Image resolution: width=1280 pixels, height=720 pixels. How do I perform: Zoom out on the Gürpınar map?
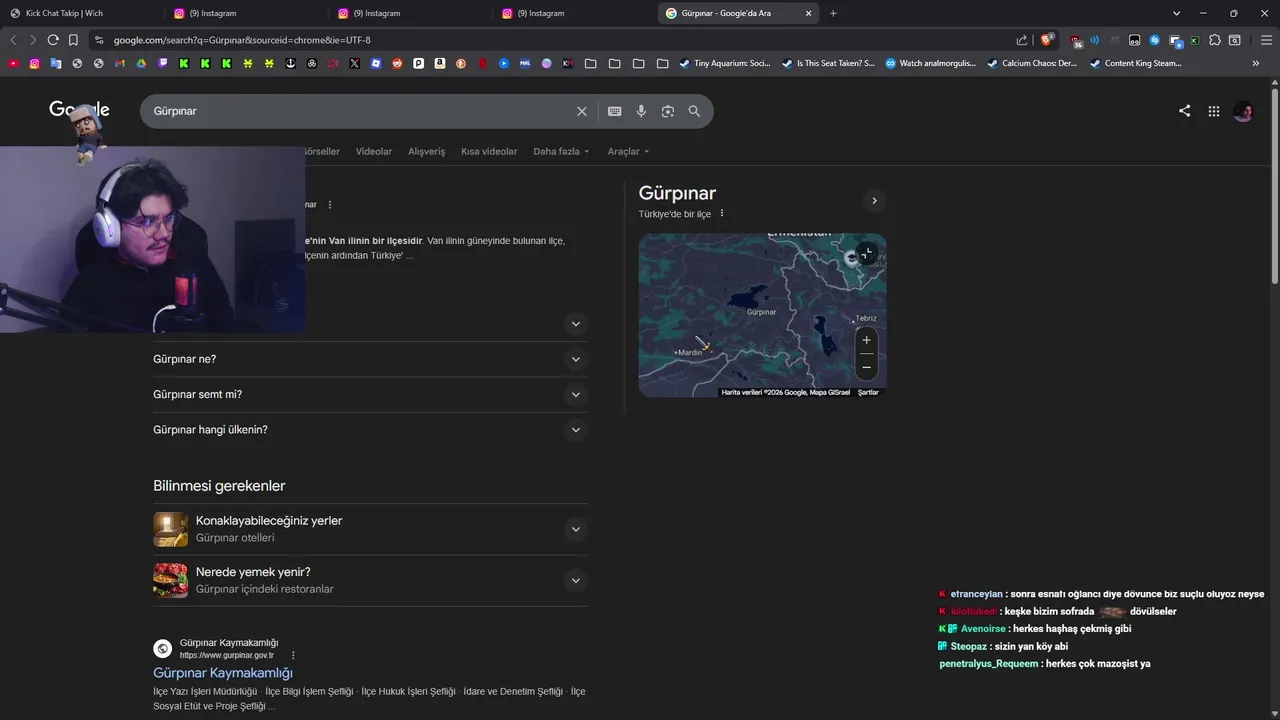tap(866, 367)
